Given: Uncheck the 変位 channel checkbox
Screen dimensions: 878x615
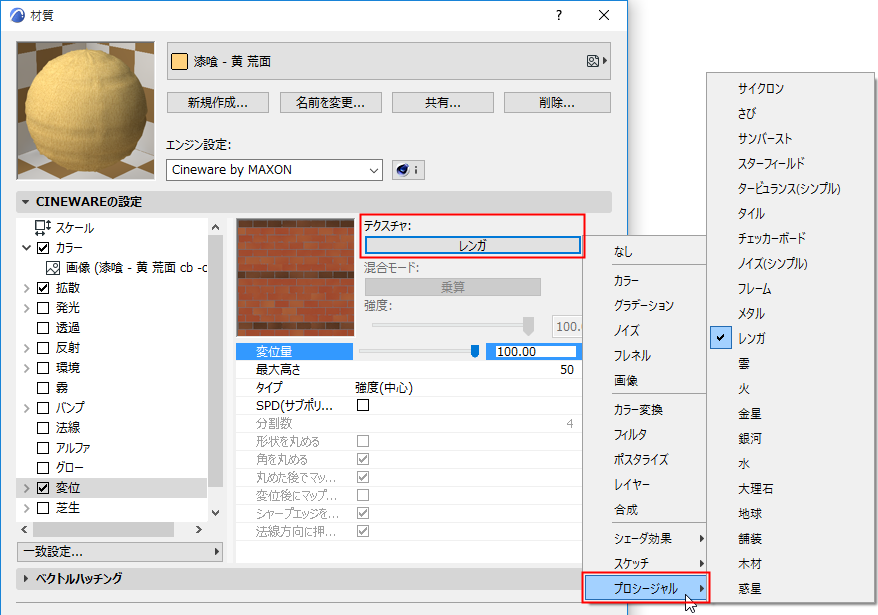Looking at the screenshot, I should [43, 488].
